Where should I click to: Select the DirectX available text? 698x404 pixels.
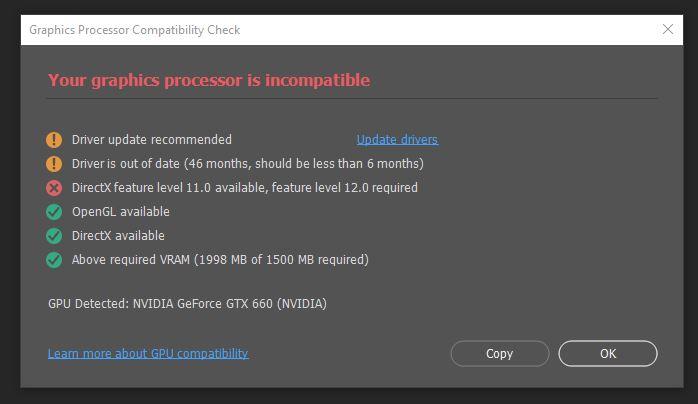(118, 236)
